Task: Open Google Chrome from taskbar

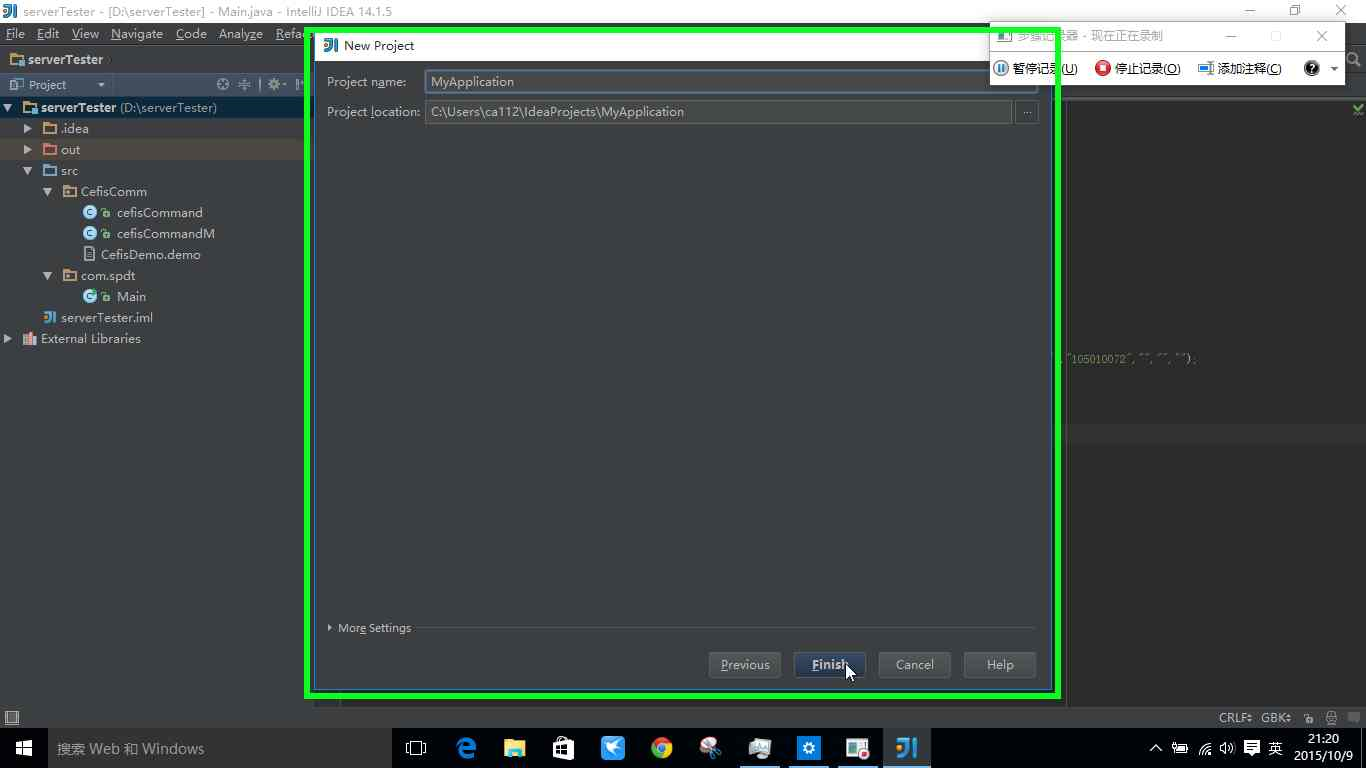Action: pyautogui.click(x=661, y=748)
